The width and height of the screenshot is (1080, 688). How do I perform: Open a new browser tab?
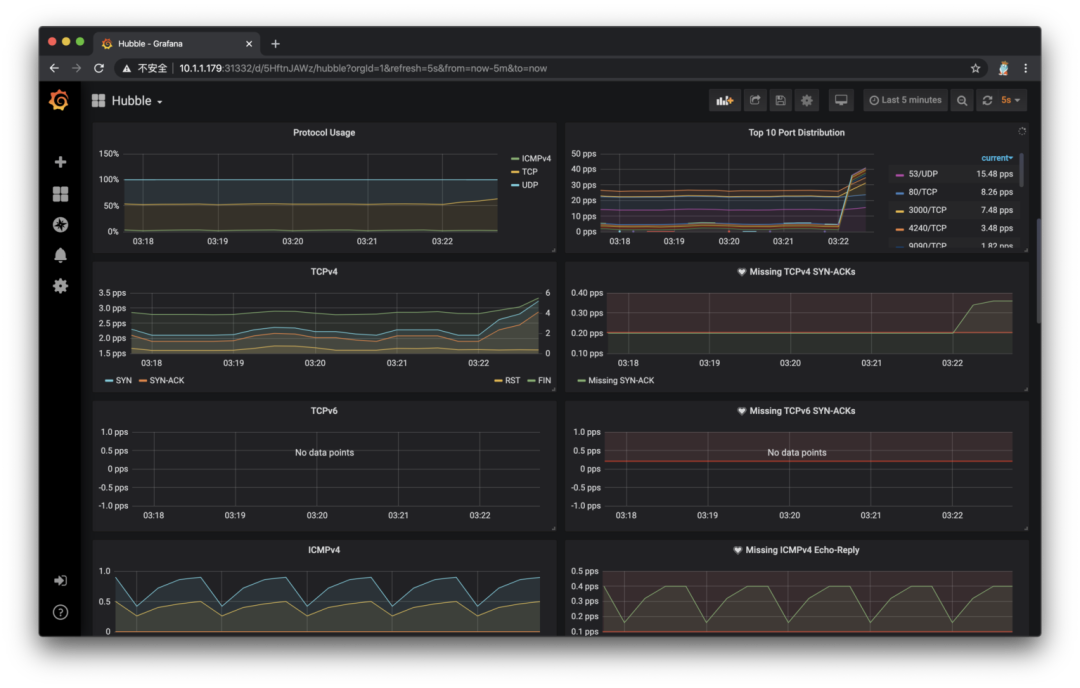[275, 43]
